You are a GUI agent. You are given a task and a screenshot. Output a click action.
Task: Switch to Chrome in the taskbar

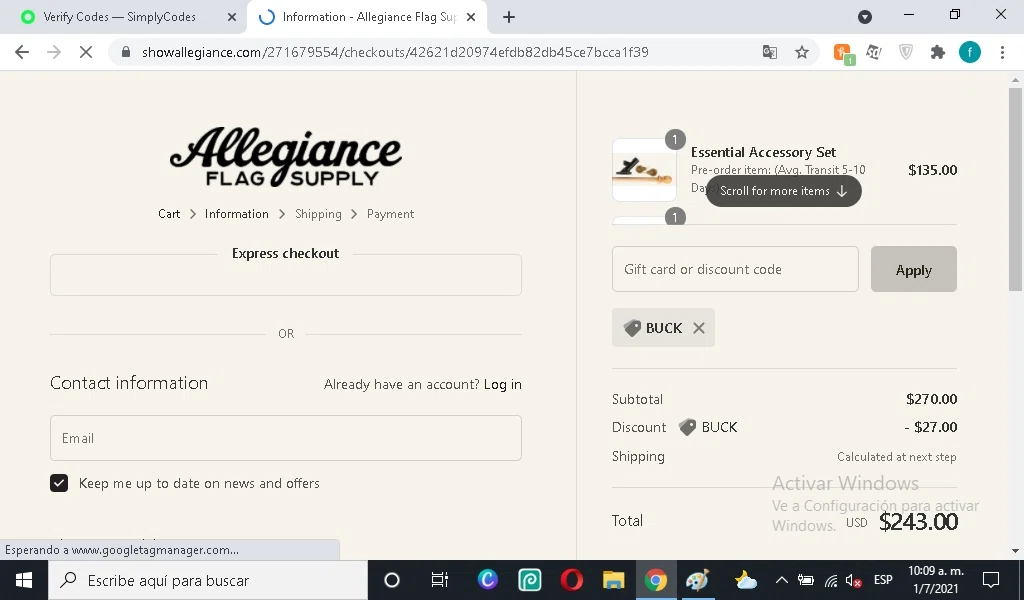click(x=655, y=580)
